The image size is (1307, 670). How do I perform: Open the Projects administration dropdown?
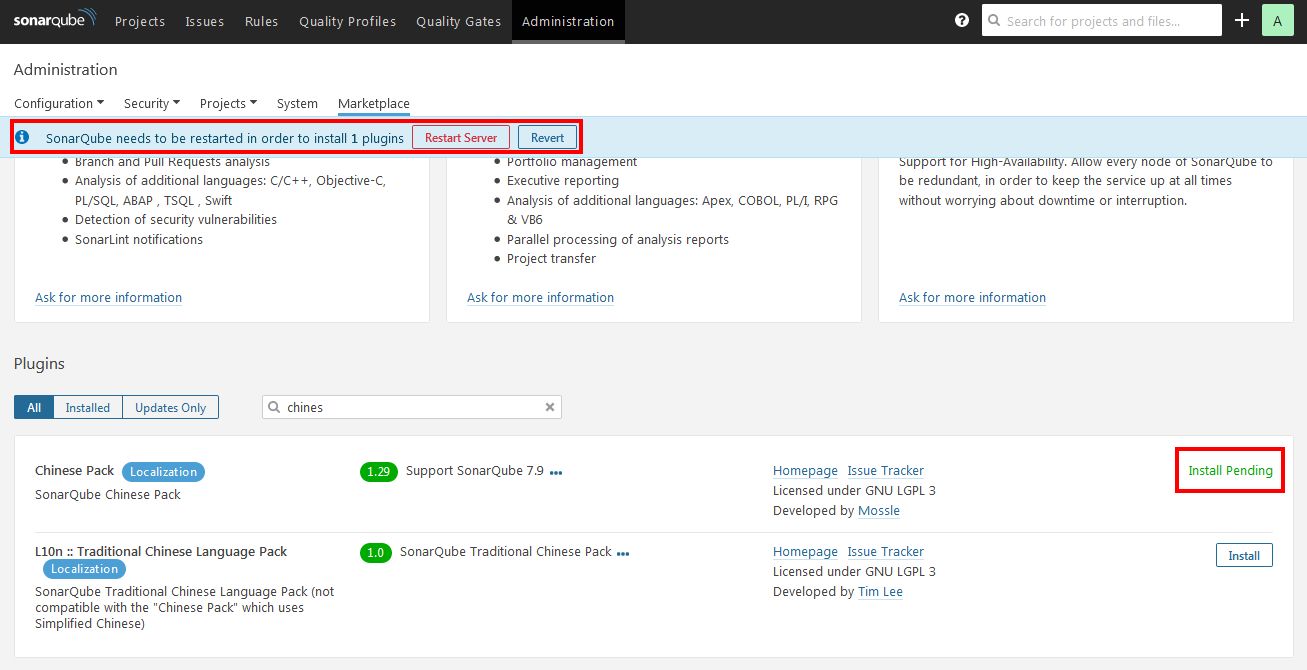click(228, 103)
